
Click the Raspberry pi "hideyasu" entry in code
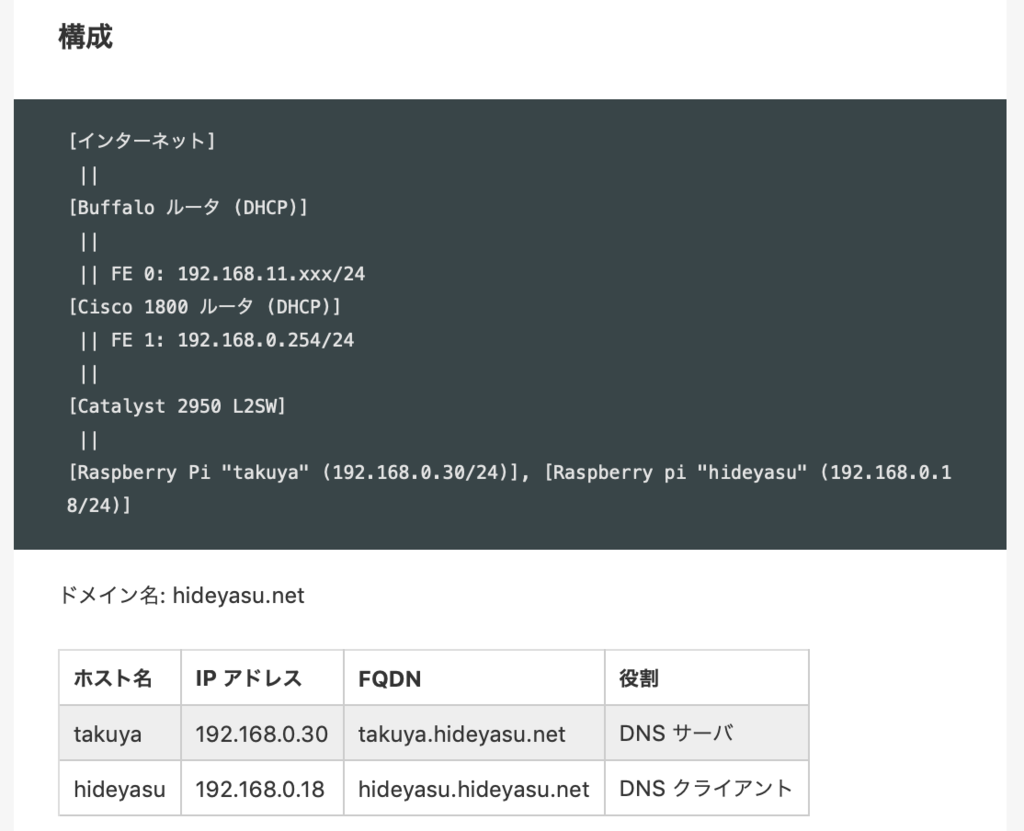tap(748, 472)
